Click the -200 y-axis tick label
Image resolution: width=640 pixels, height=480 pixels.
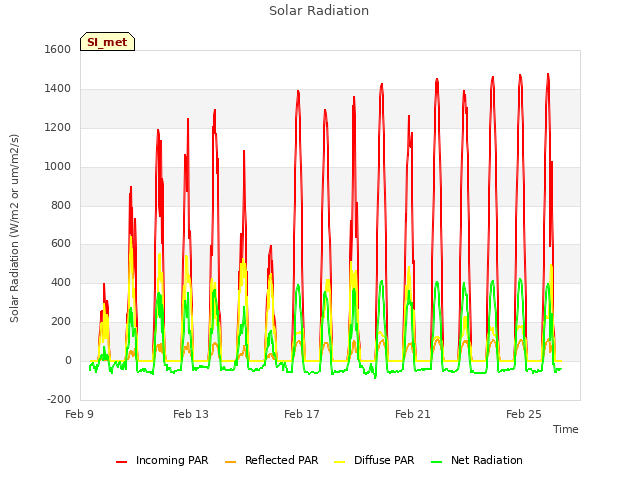coord(59,399)
